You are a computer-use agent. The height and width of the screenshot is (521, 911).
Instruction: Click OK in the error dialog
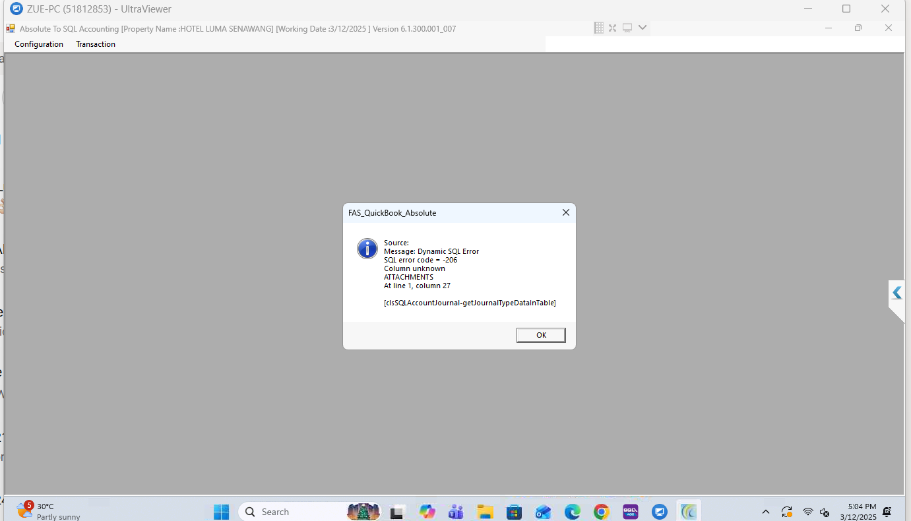pos(540,335)
